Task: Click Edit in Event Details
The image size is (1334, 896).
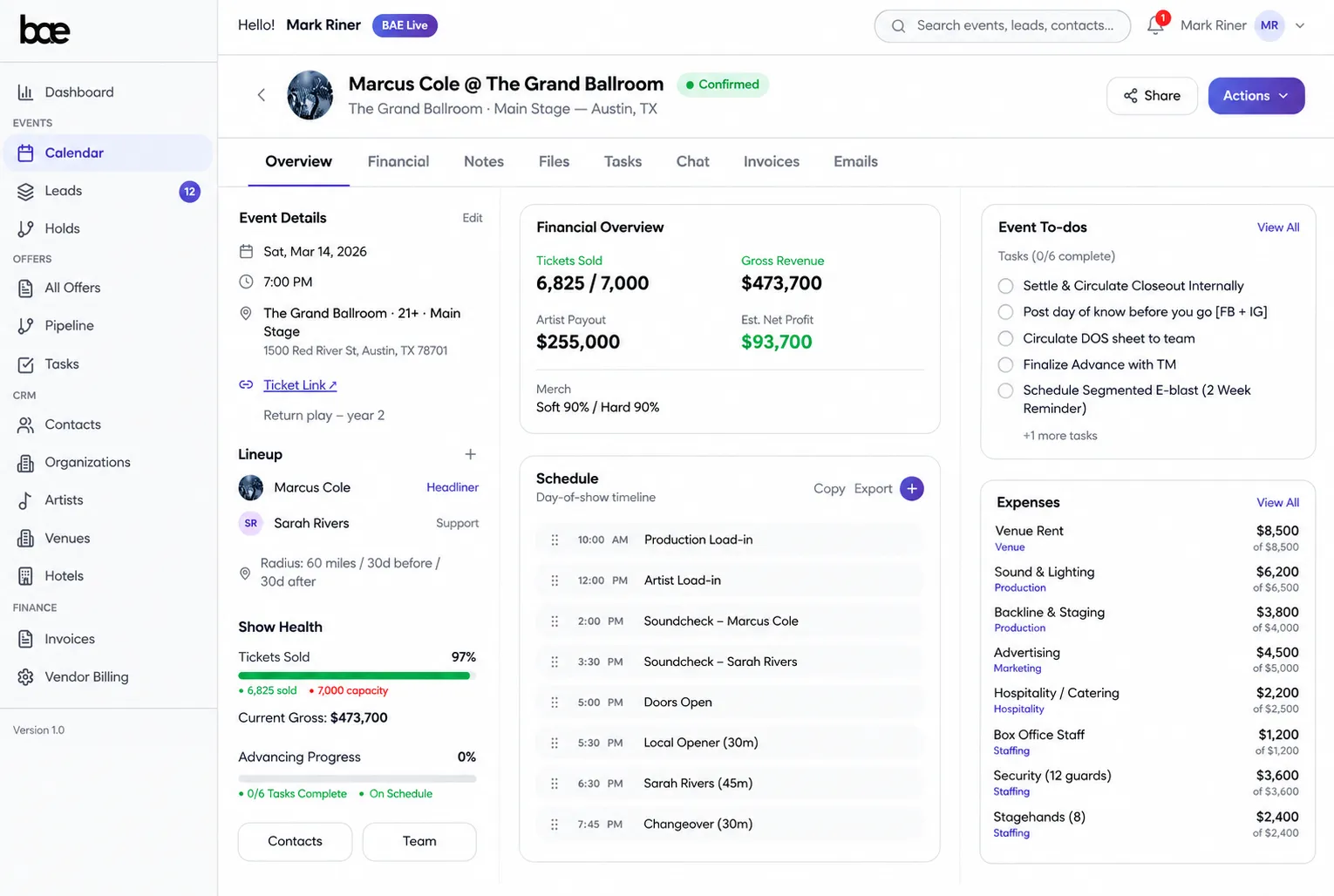Action: [x=472, y=218]
